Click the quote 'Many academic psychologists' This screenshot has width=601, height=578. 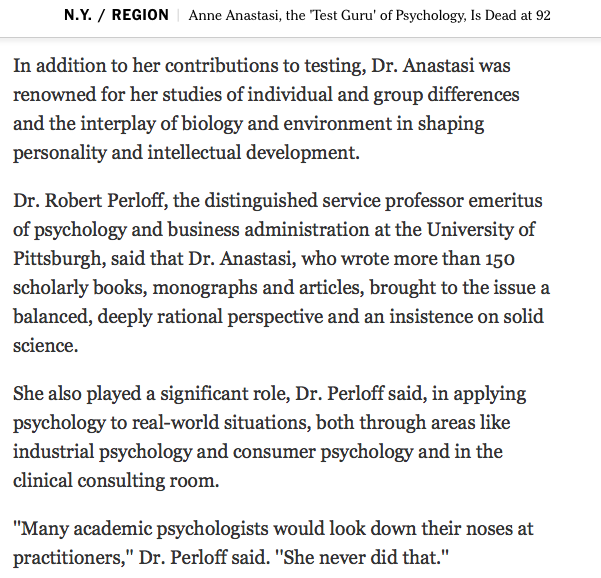[150, 527]
